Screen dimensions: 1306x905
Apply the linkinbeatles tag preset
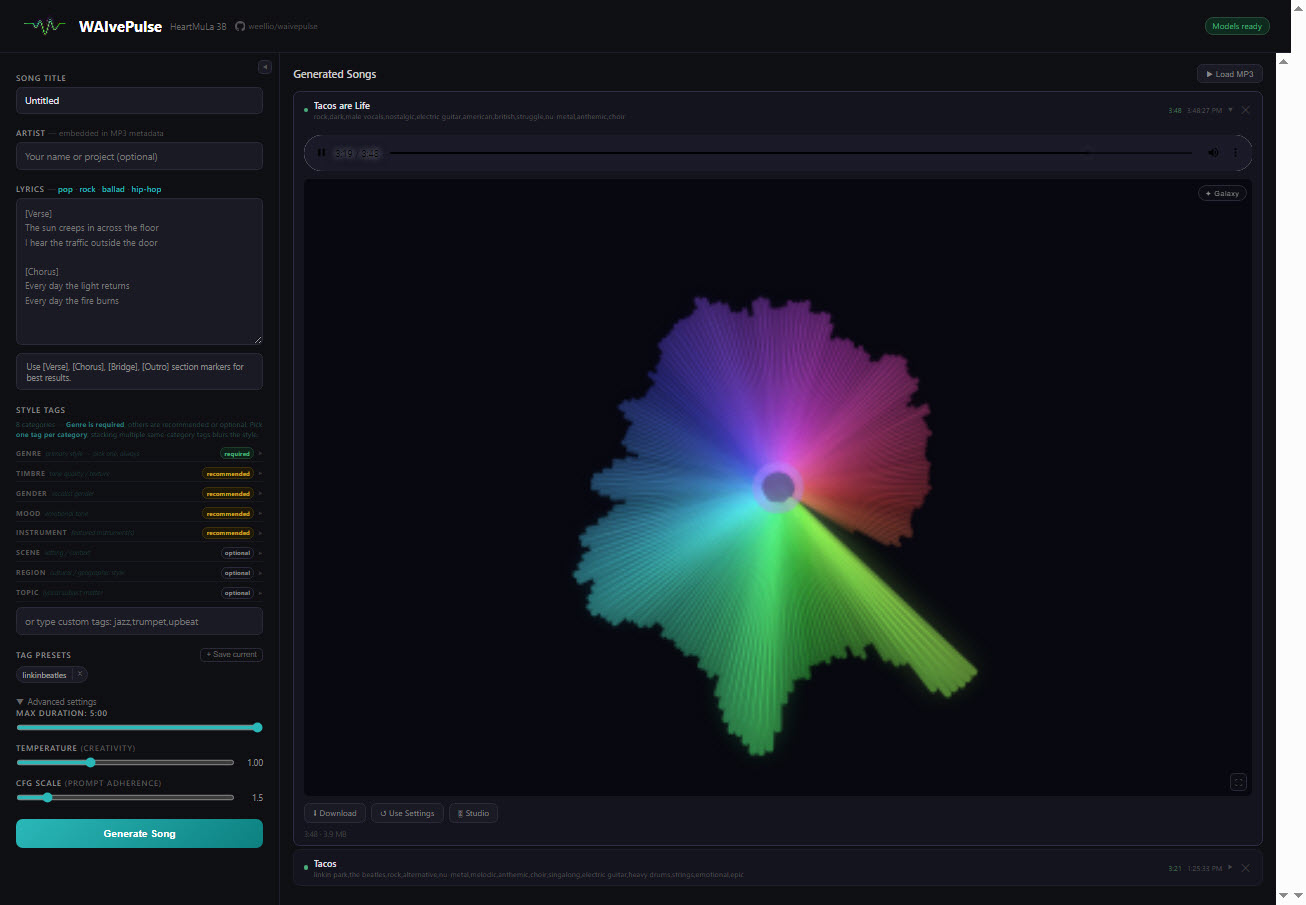tap(44, 675)
